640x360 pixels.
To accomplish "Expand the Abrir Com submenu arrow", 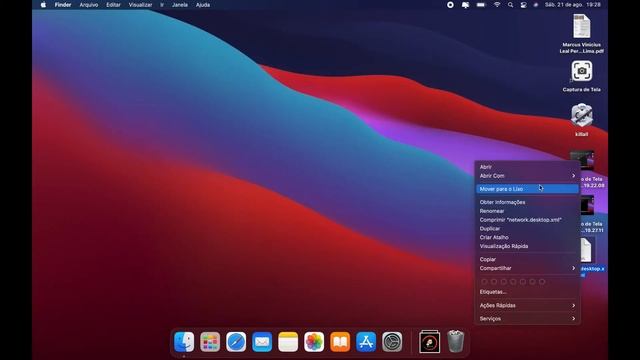I will pyautogui.click(x=573, y=176).
